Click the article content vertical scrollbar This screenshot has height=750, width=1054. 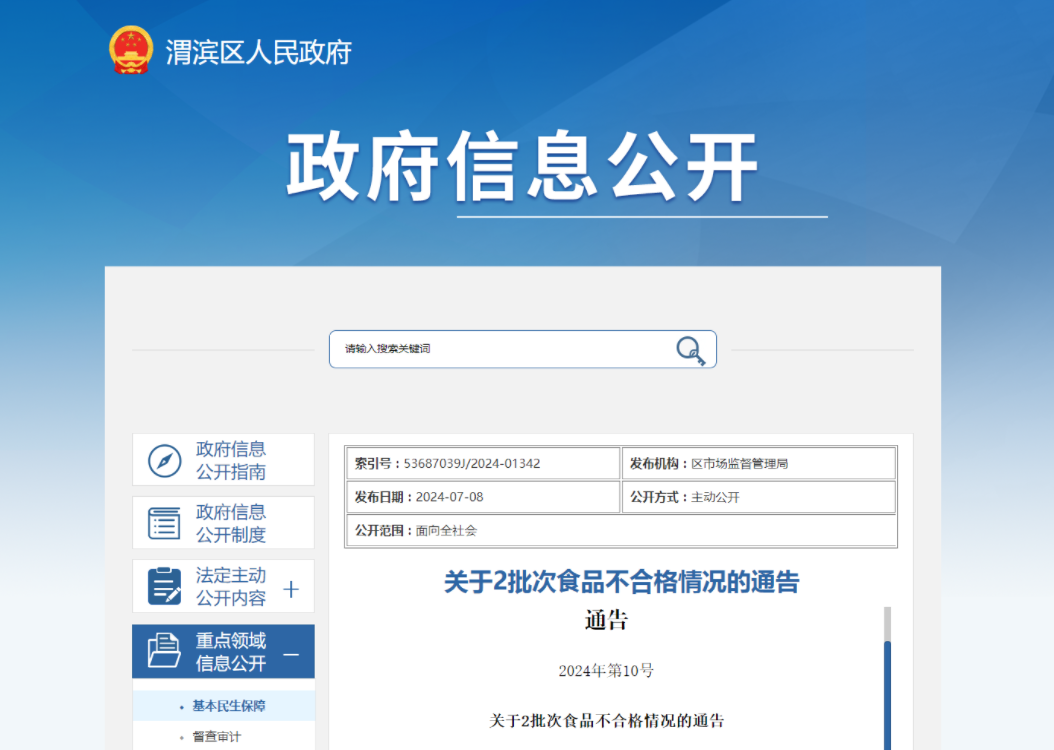[886, 690]
